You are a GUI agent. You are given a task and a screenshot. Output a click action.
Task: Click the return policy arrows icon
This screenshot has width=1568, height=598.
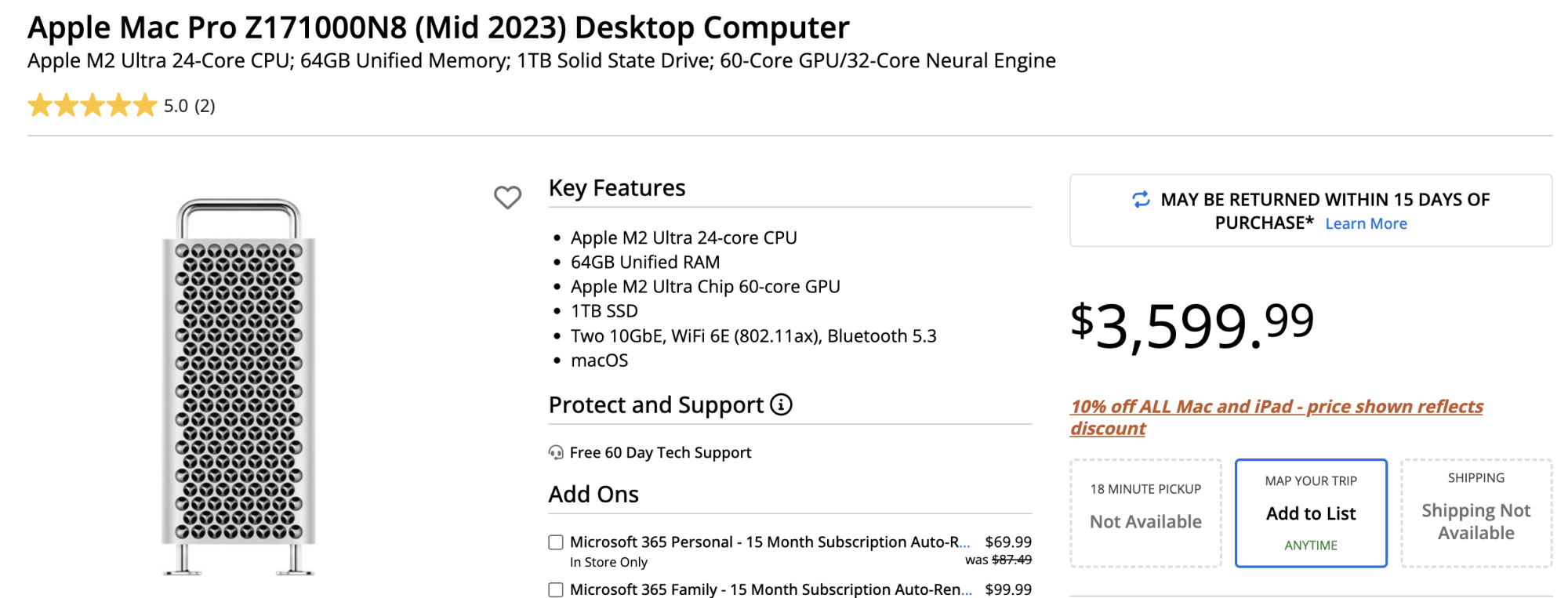(x=1141, y=200)
